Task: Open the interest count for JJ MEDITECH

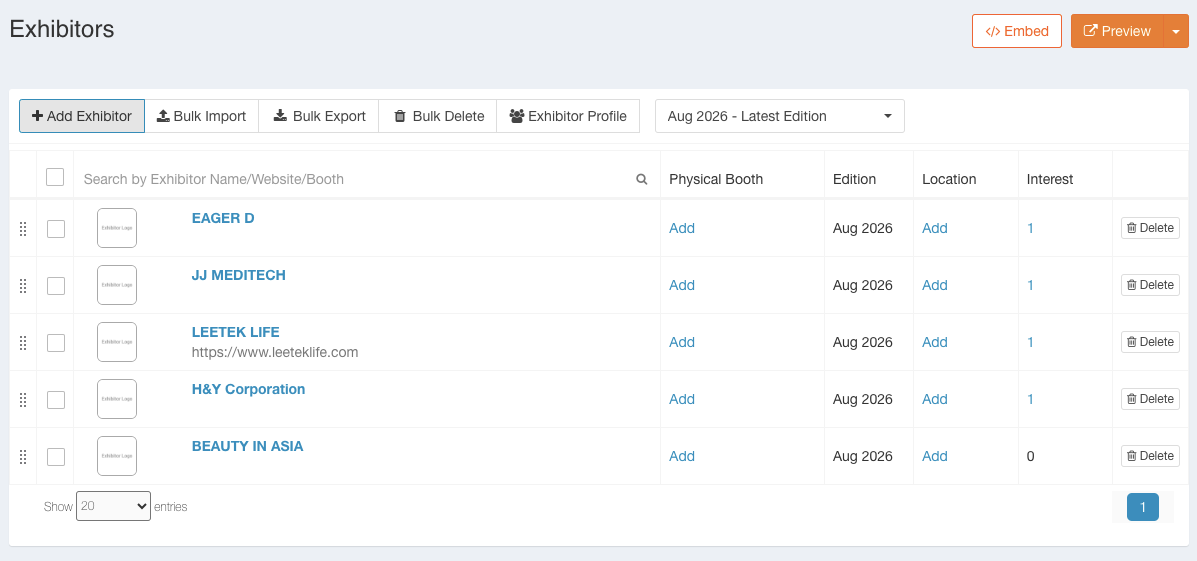Action: click(x=1031, y=285)
